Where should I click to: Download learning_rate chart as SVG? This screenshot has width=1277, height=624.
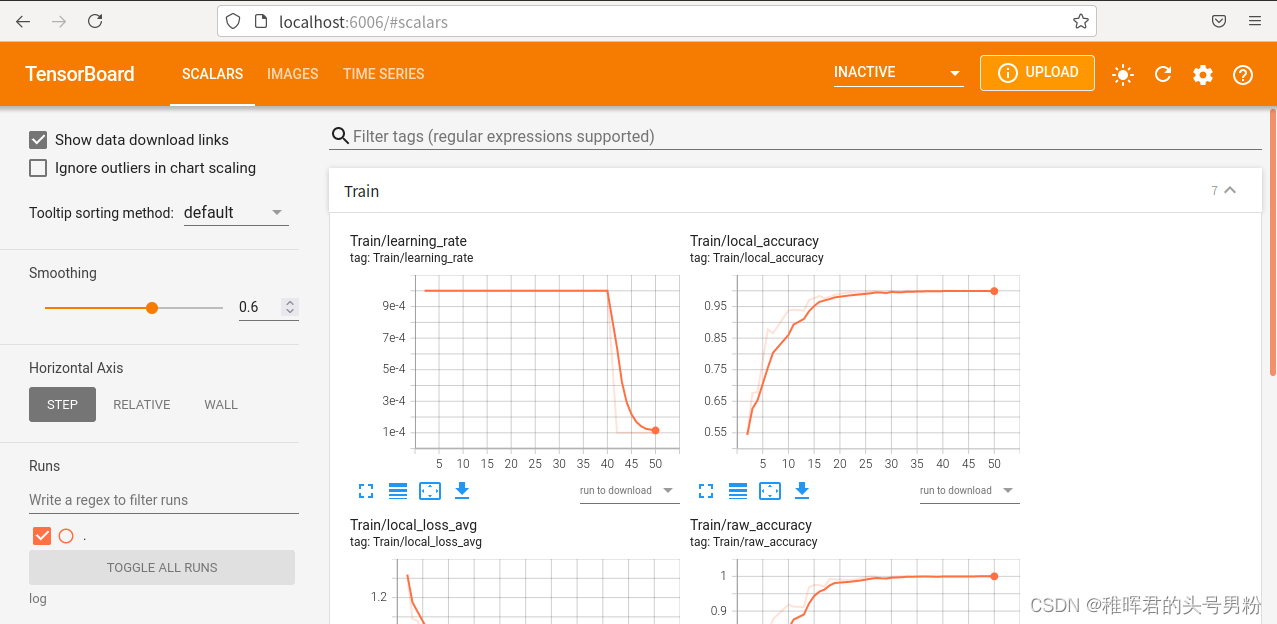462,490
